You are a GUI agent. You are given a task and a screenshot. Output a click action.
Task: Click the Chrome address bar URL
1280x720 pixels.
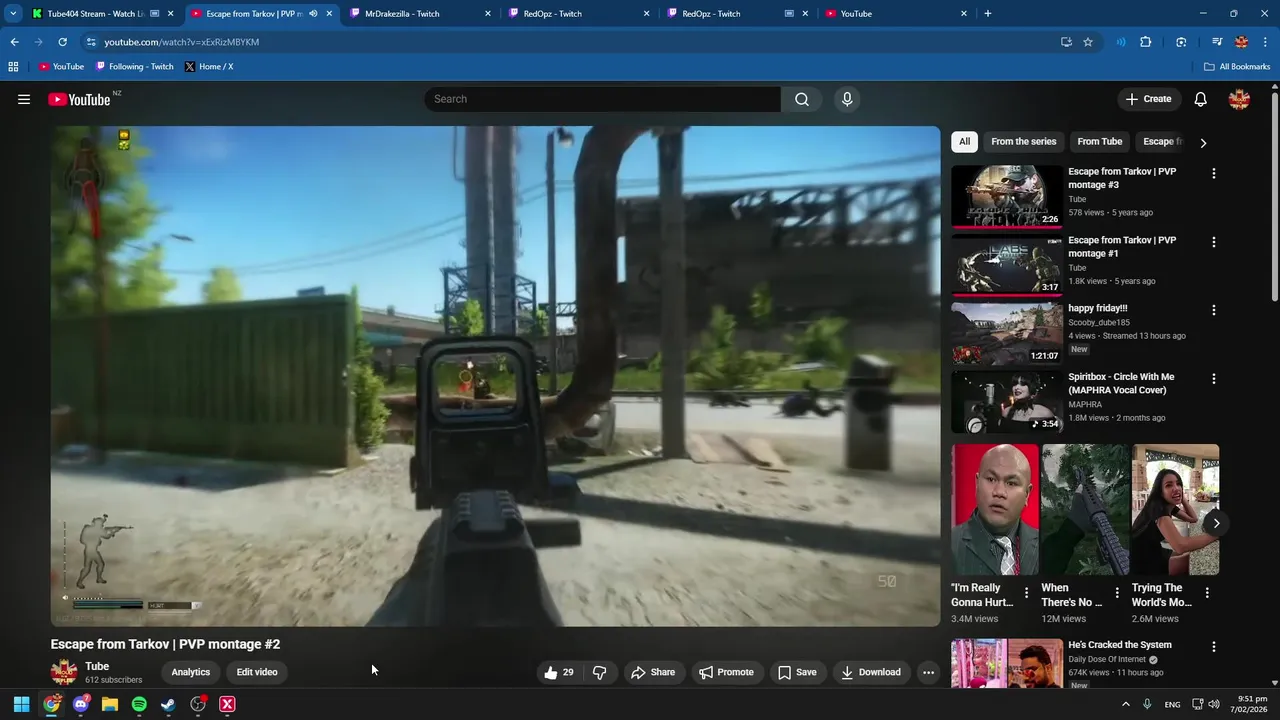181,42
